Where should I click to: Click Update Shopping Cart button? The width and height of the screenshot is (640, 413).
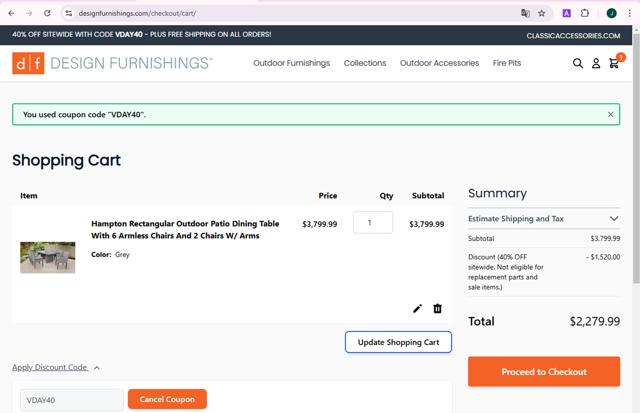click(398, 342)
